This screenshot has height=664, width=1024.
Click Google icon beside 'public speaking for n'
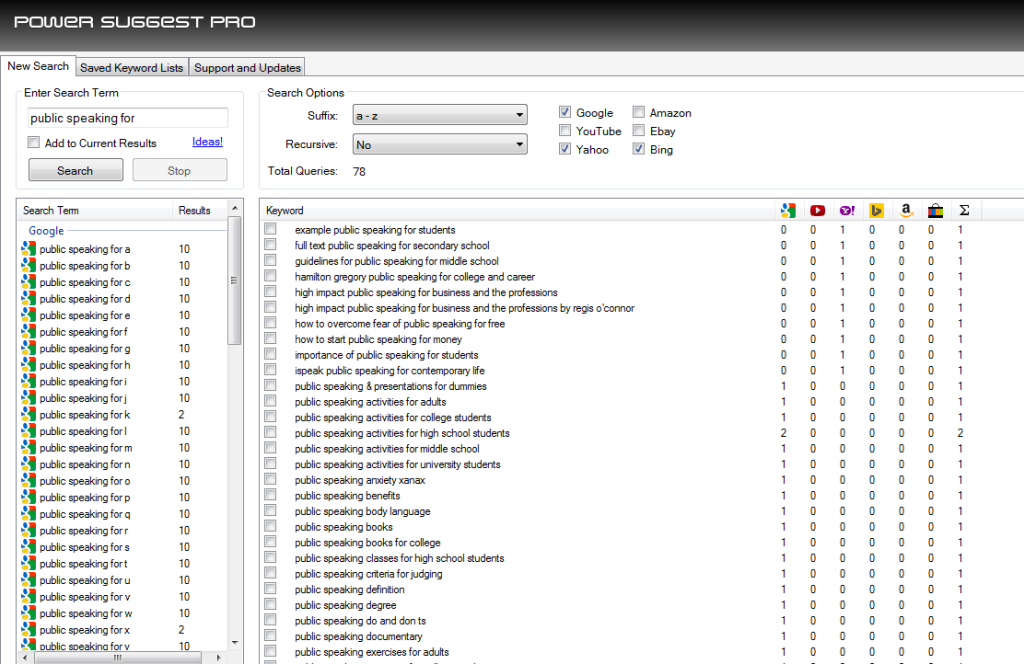point(28,464)
